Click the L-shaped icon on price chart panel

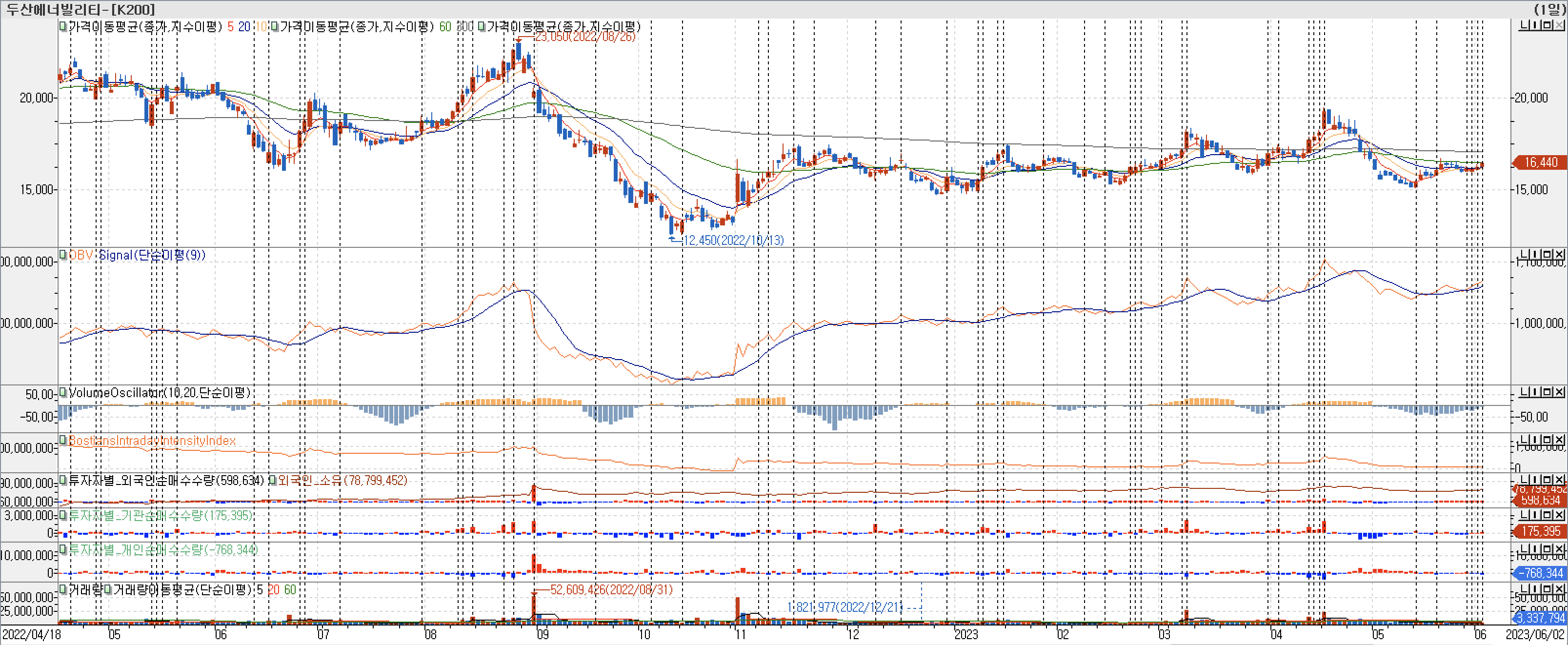[x=1524, y=25]
